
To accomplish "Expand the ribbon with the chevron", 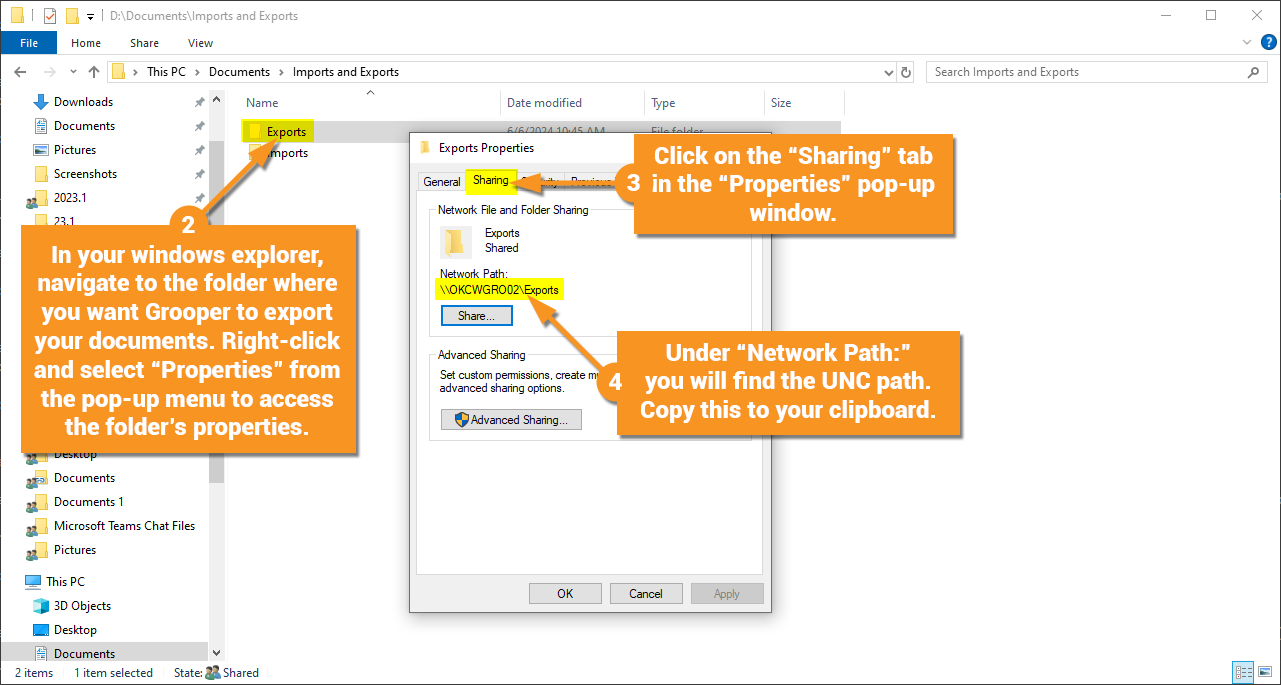I will [x=1246, y=43].
